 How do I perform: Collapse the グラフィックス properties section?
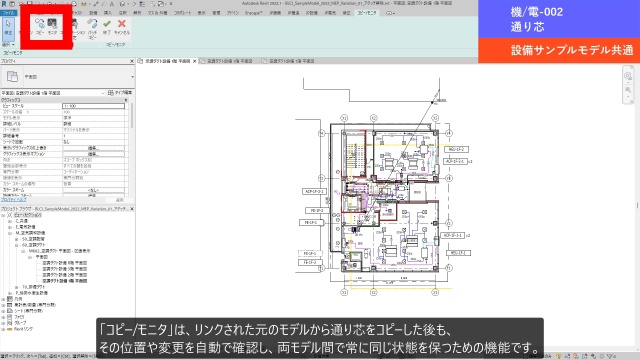(126, 100)
